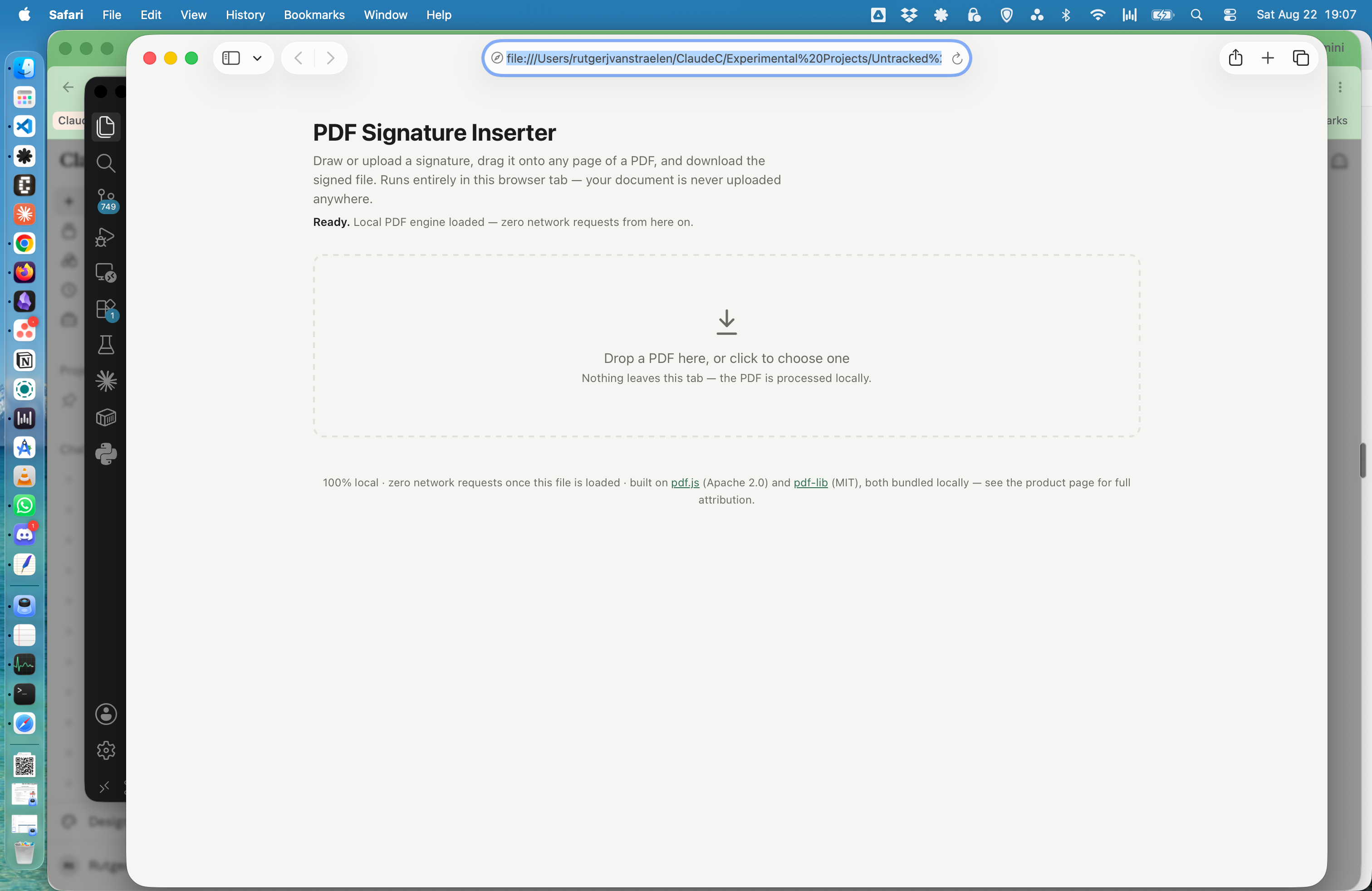Open VS Code Manage gear
Viewport: 1372px width, 891px height.
coord(106,750)
